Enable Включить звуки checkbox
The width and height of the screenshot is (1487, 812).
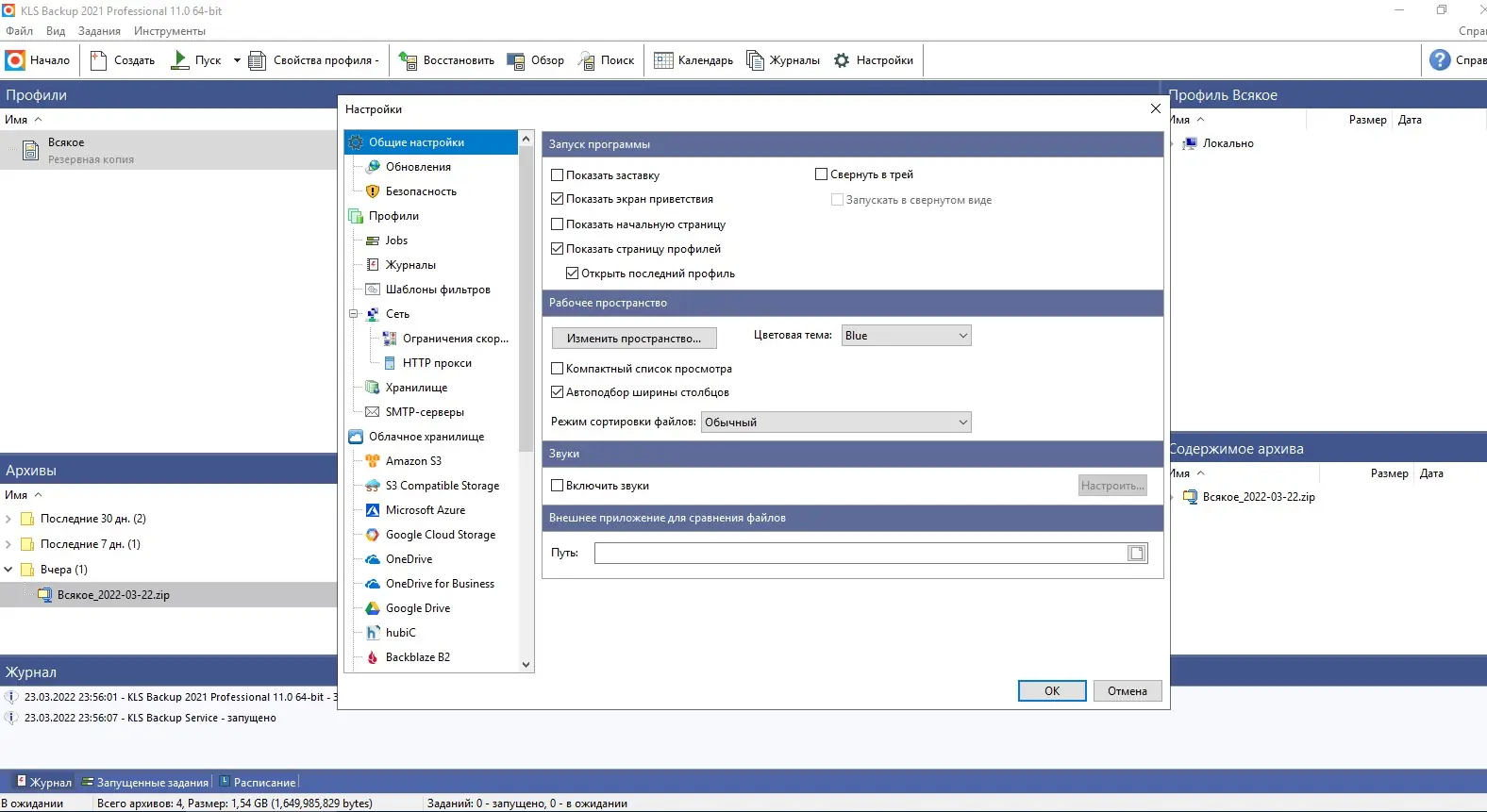pyautogui.click(x=558, y=486)
